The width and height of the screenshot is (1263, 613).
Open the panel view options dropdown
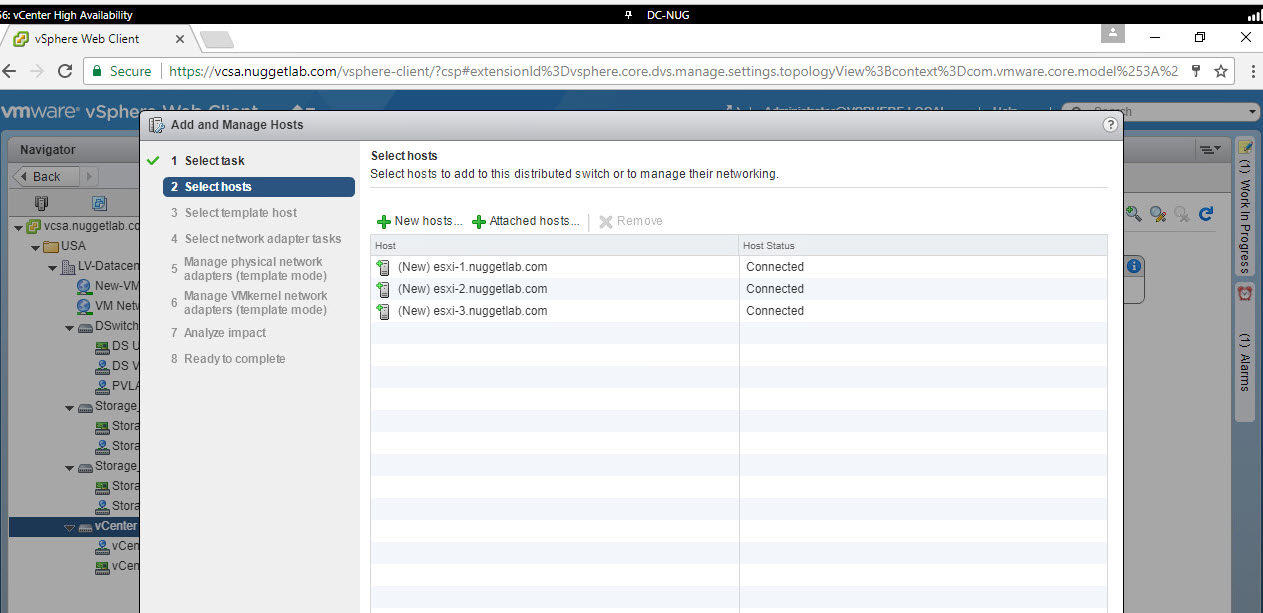pos(1209,150)
